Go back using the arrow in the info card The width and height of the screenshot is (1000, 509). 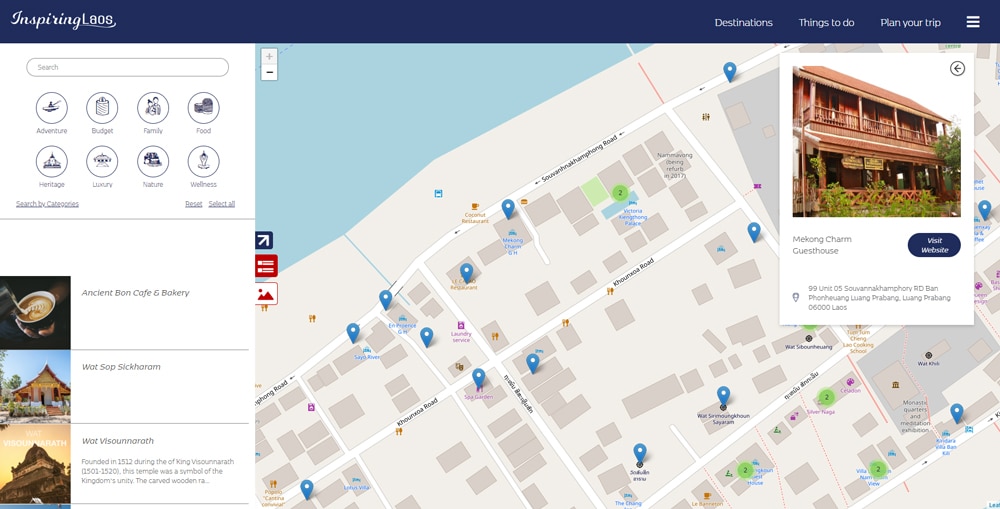[957, 68]
